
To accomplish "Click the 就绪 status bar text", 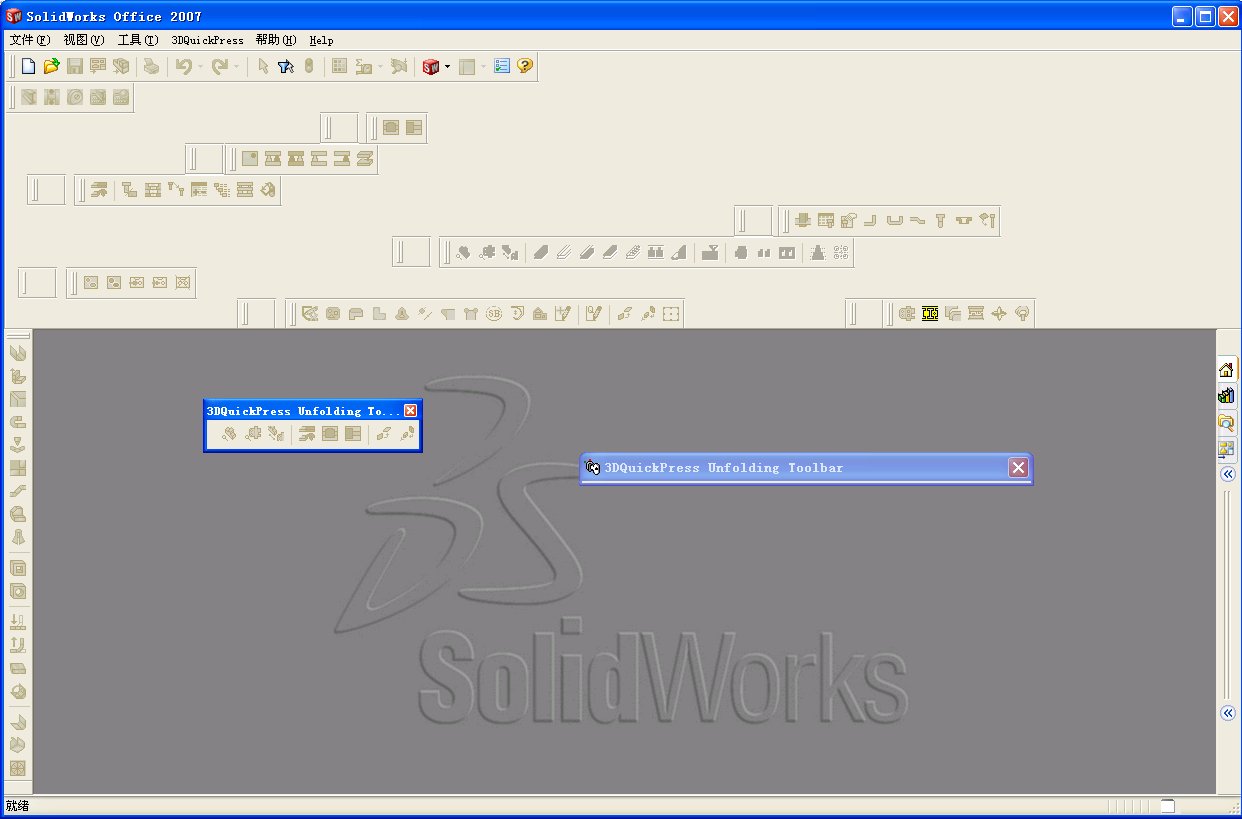I will [17, 806].
